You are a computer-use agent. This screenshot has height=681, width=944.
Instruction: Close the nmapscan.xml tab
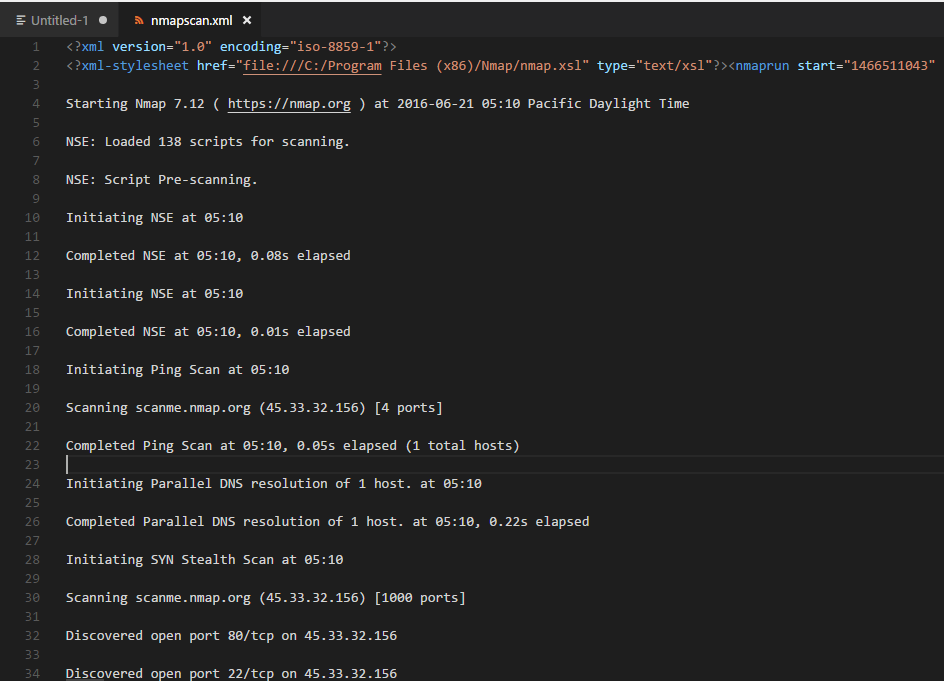tap(247, 20)
